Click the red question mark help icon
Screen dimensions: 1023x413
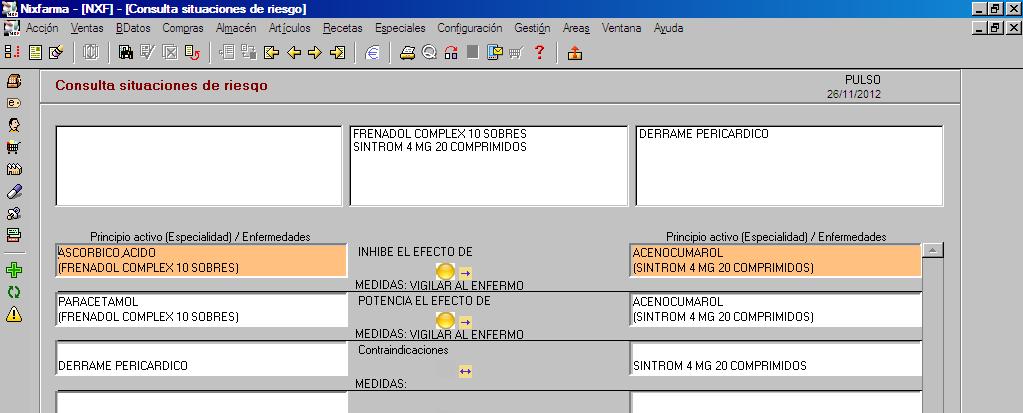539,52
